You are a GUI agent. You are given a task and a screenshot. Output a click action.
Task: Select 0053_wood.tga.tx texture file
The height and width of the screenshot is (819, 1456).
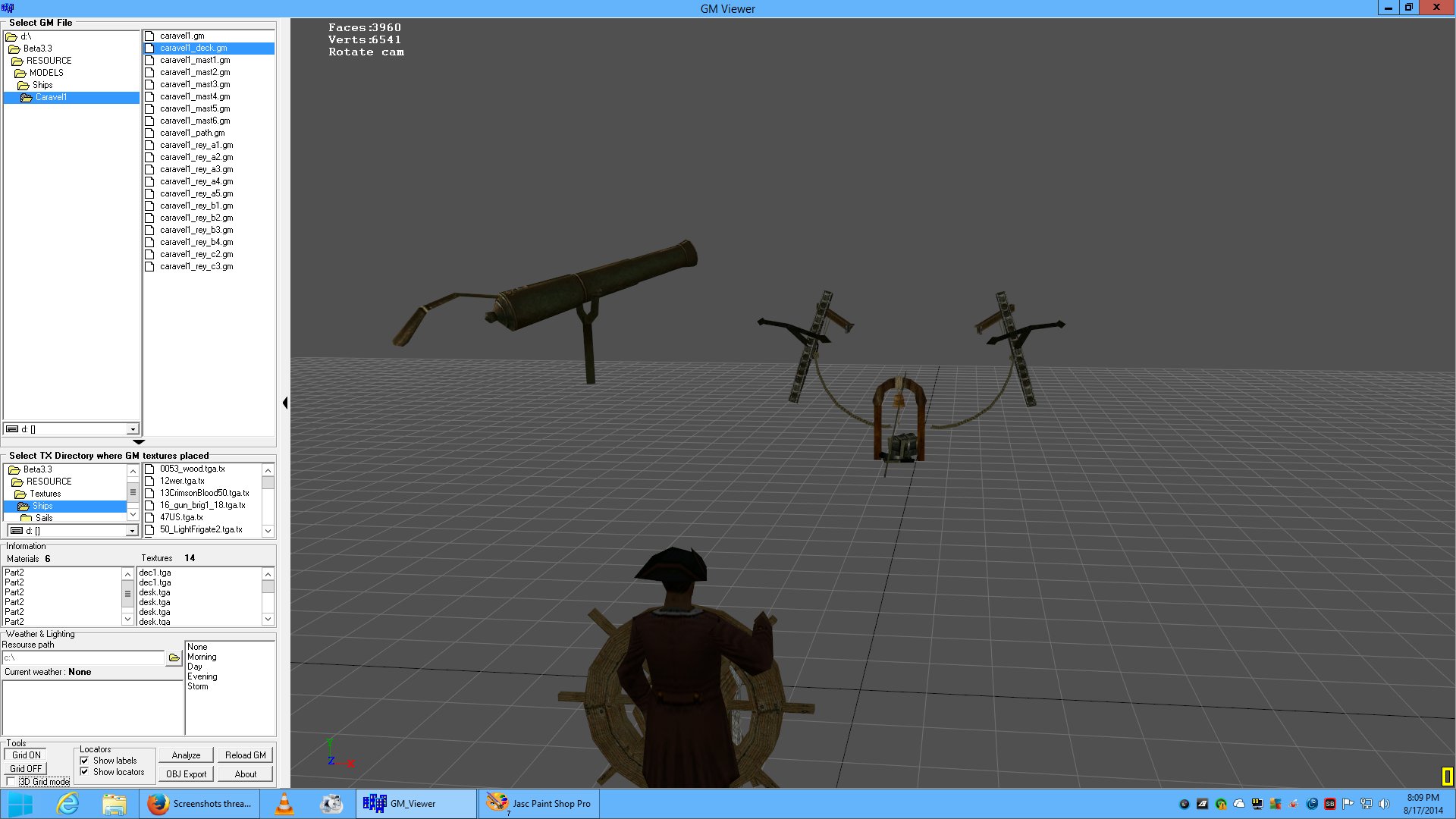193,469
